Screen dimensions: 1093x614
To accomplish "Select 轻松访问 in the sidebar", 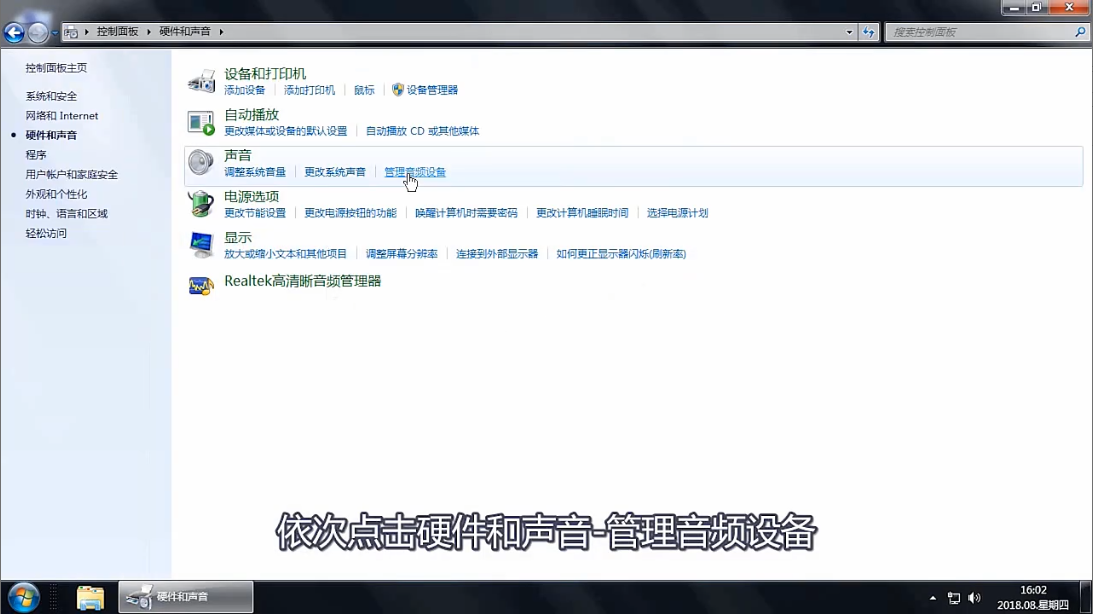I will [46, 233].
